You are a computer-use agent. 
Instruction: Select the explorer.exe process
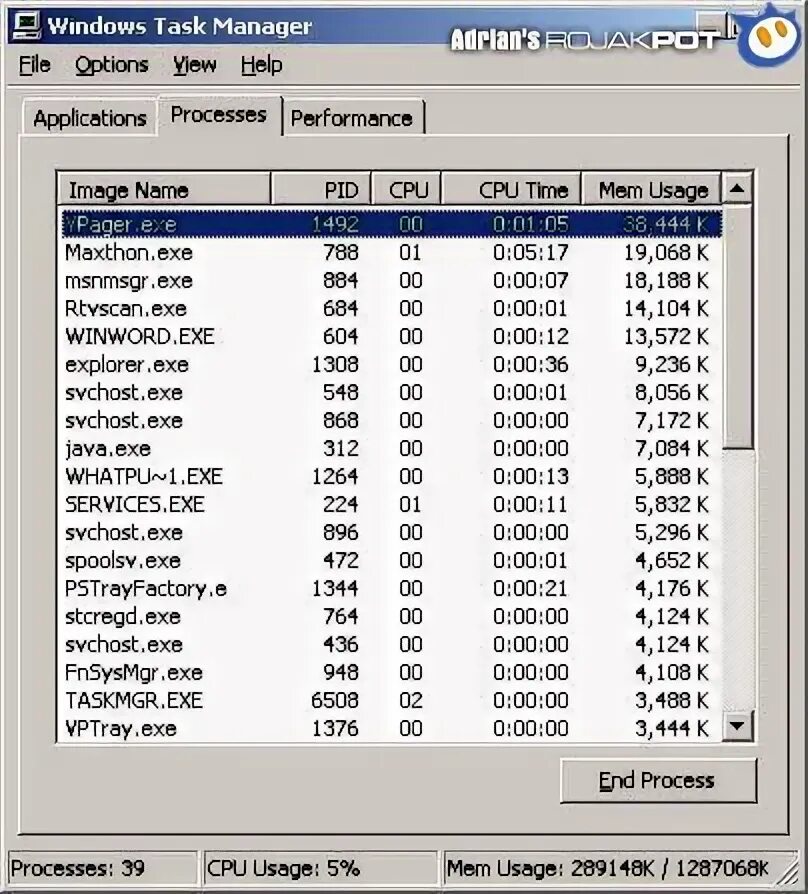pyautogui.click(x=390, y=364)
